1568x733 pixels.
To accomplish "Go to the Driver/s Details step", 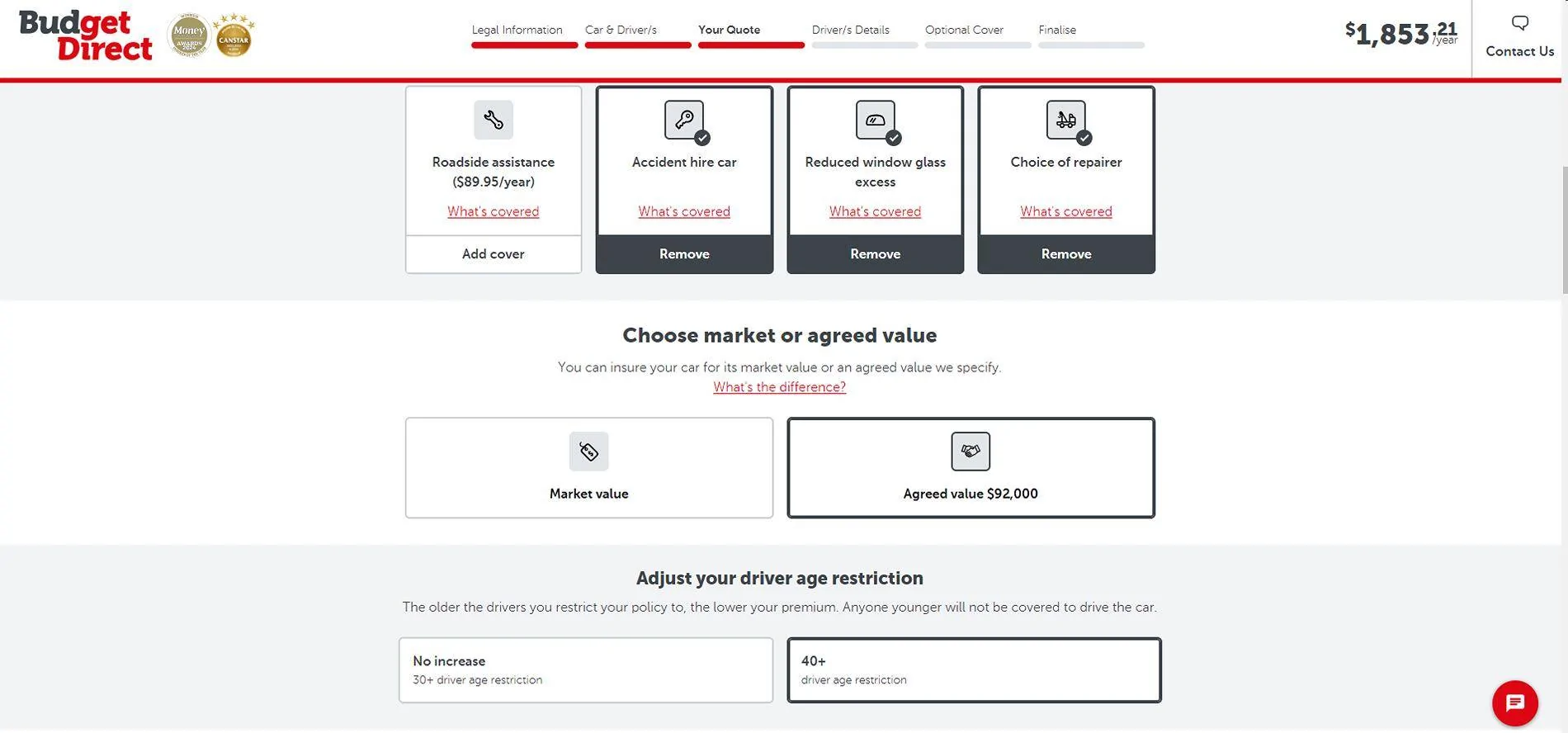I will click(864, 35).
